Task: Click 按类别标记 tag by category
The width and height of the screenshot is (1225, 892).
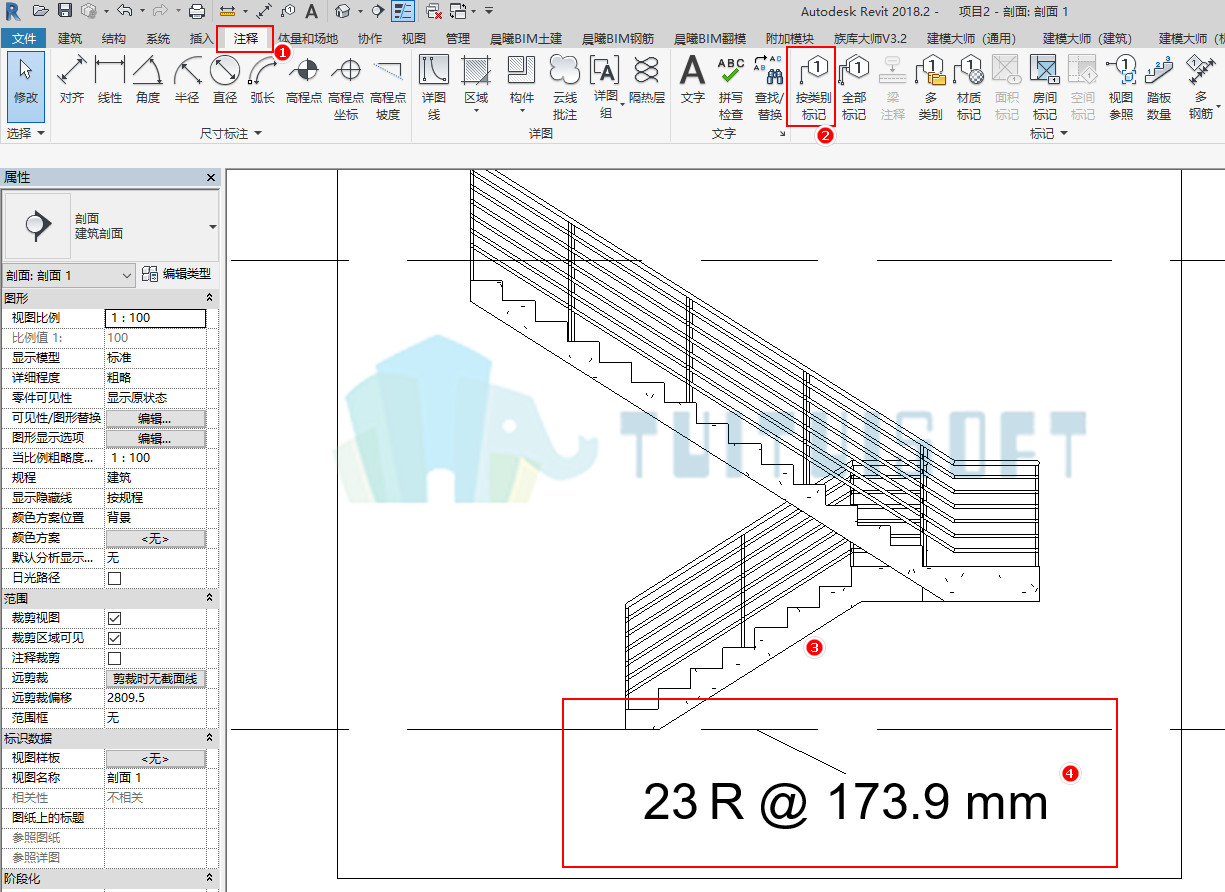Action: 812,88
